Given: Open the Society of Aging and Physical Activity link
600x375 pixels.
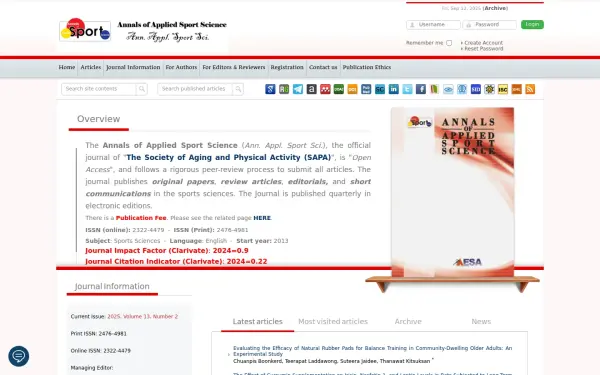Looking at the screenshot, I should click(228, 157).
